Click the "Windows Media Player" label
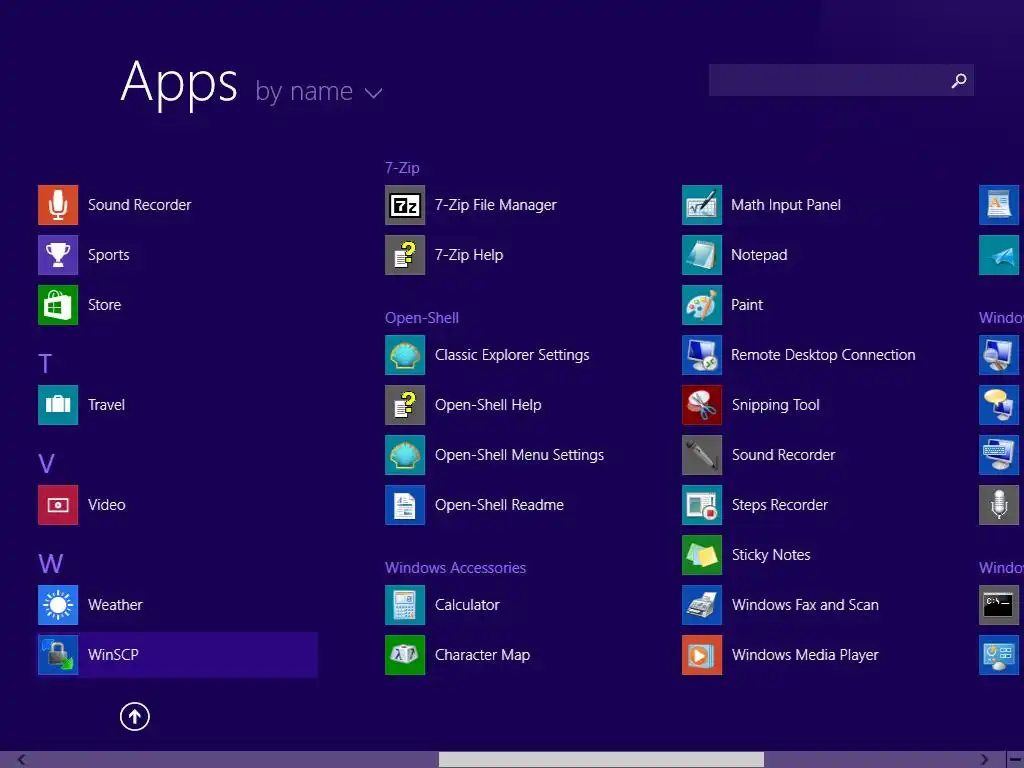The width and height of the screenshot is (1024, 768). [x=805, y=655]
